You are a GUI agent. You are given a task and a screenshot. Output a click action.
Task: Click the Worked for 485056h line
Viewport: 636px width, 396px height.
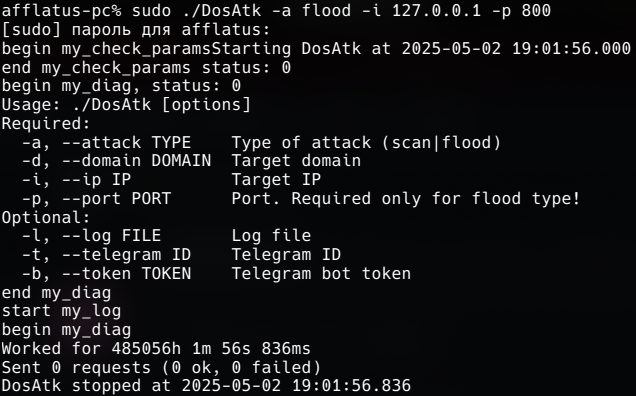tap(156, 349)
